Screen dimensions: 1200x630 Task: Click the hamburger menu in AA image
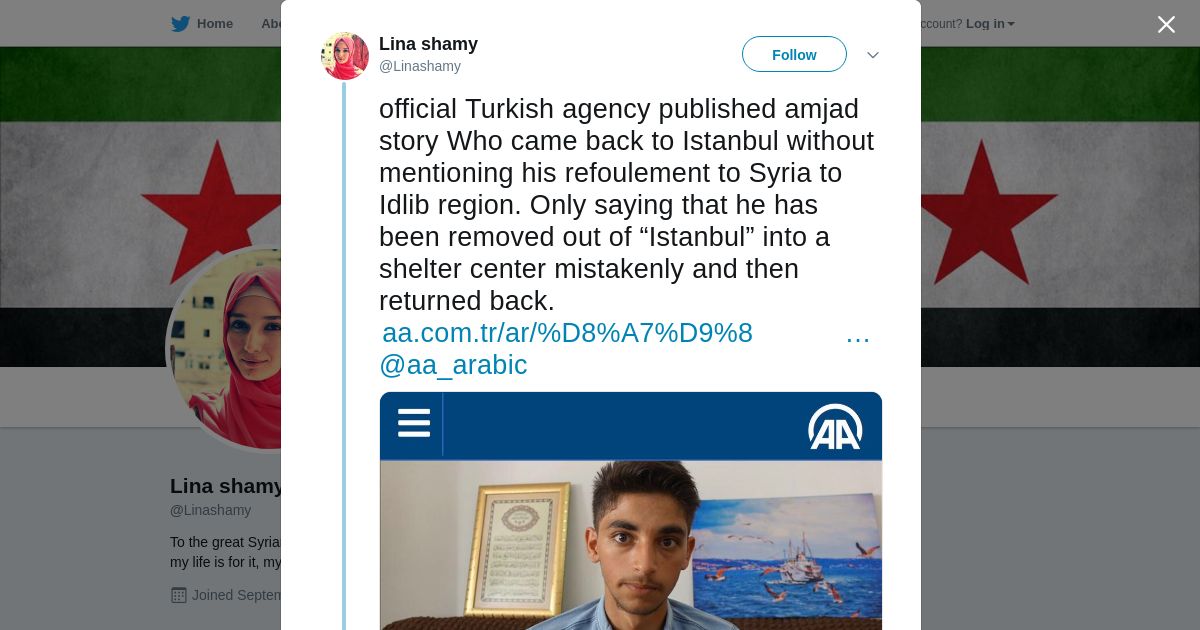tap(413, 423)
